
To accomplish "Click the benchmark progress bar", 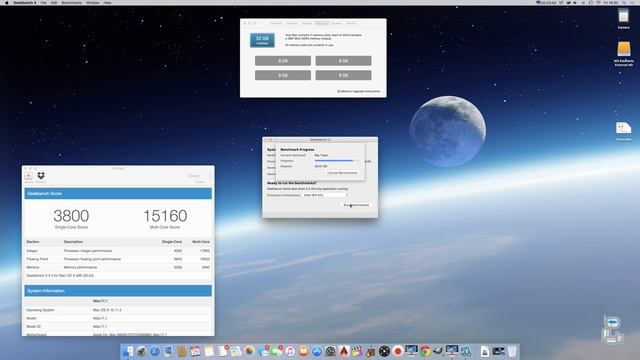I will (337, 161).
